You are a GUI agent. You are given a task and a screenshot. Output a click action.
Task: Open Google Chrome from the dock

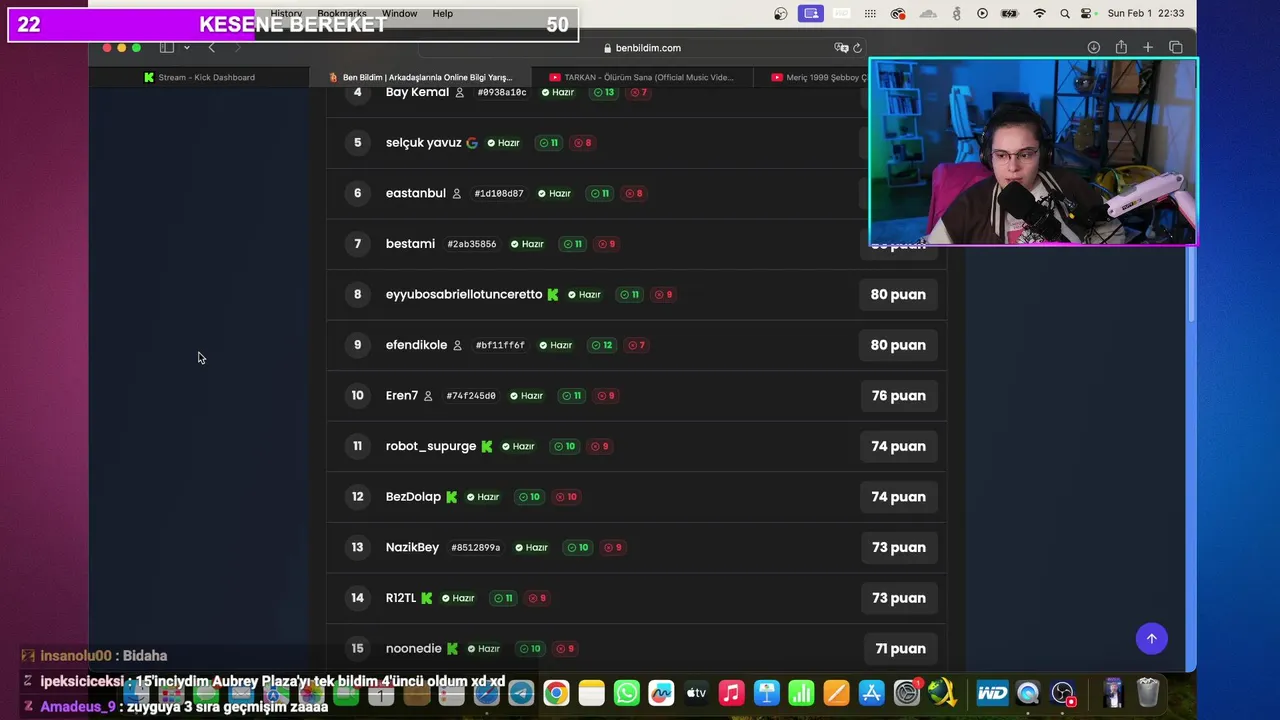[x=556, y=693]
